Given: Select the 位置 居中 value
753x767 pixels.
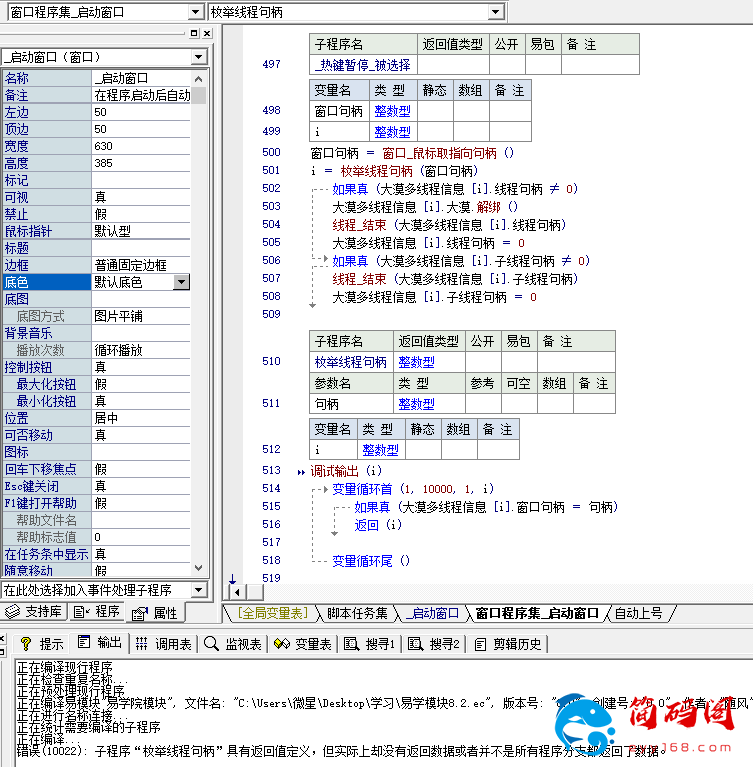Looking at the screenshot, I should click(x=141, y=418).
